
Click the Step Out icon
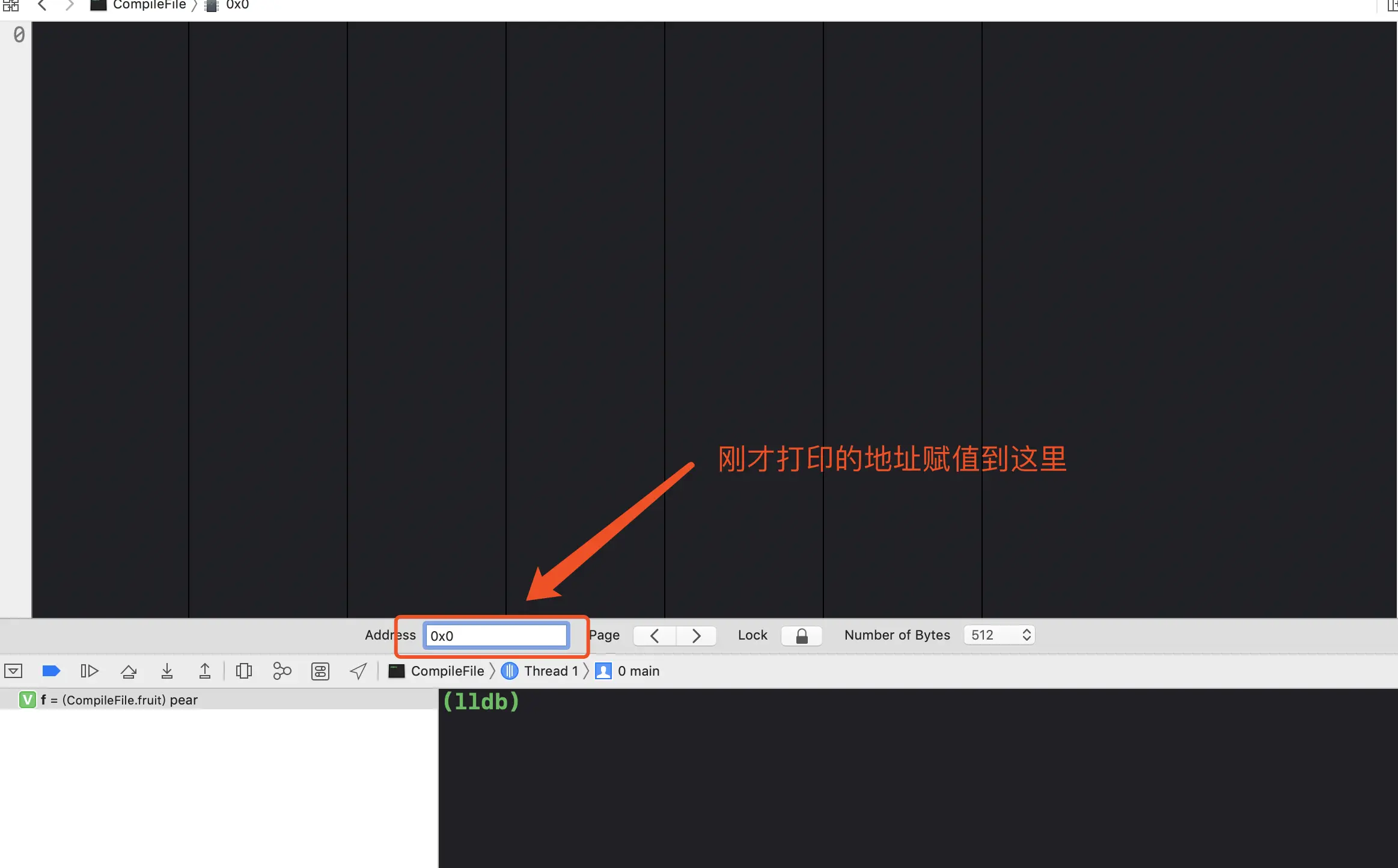205,671
